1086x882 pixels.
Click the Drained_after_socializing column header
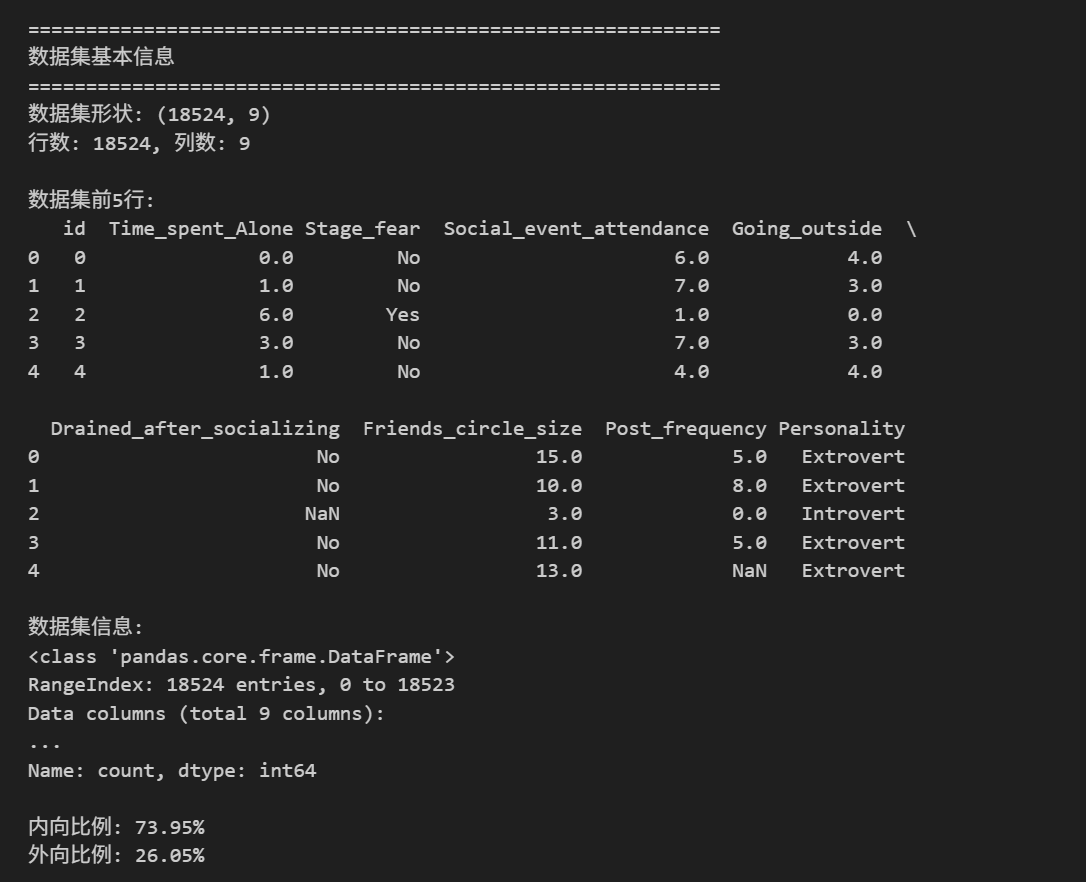tap(195, 429)
